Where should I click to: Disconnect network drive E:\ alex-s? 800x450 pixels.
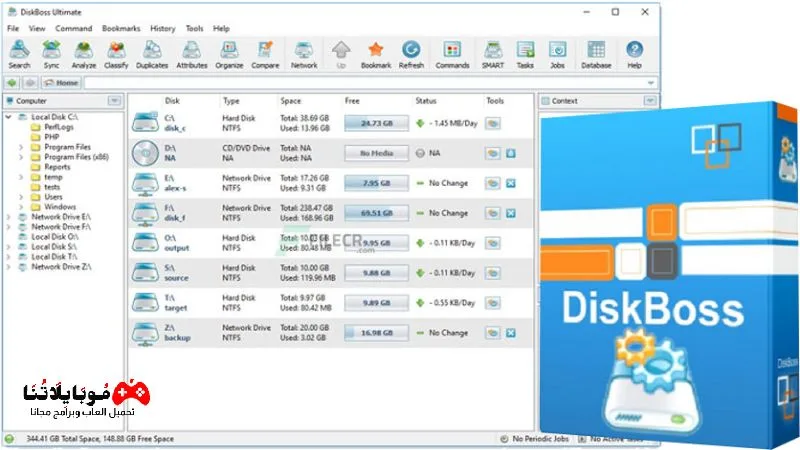click(511, 183)
